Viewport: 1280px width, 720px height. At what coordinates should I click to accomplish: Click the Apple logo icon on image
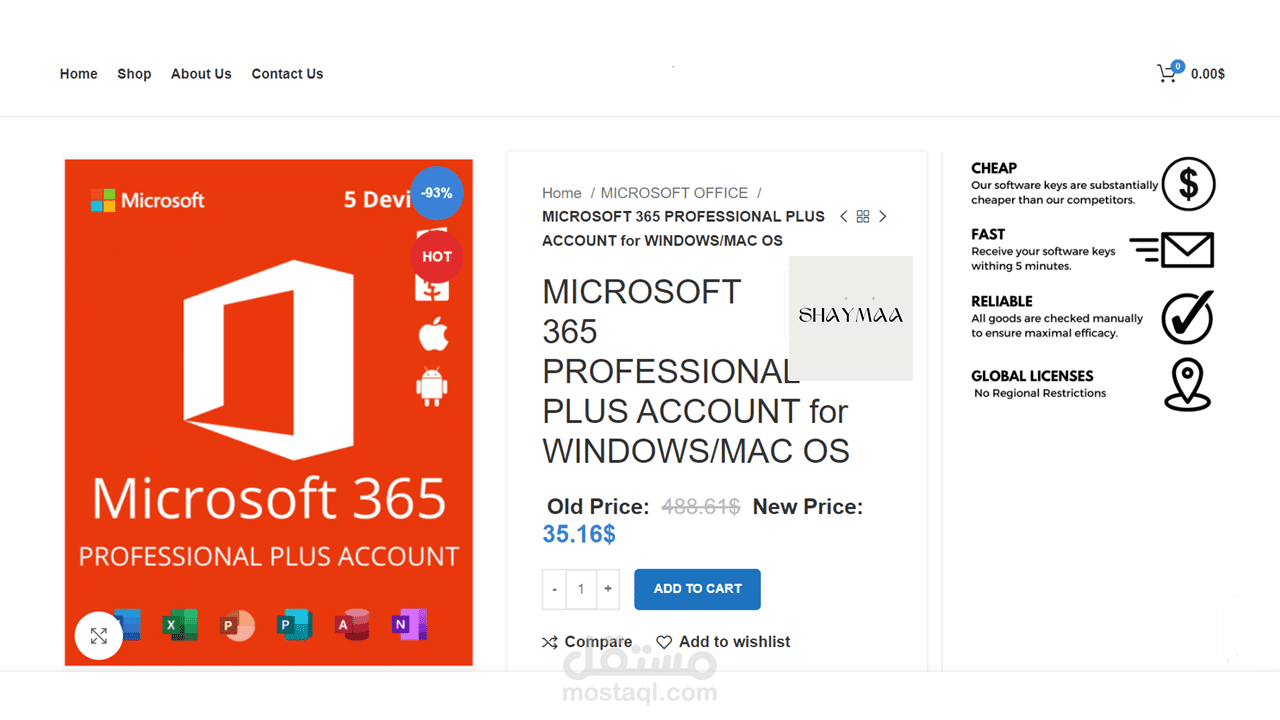point(433,334)
